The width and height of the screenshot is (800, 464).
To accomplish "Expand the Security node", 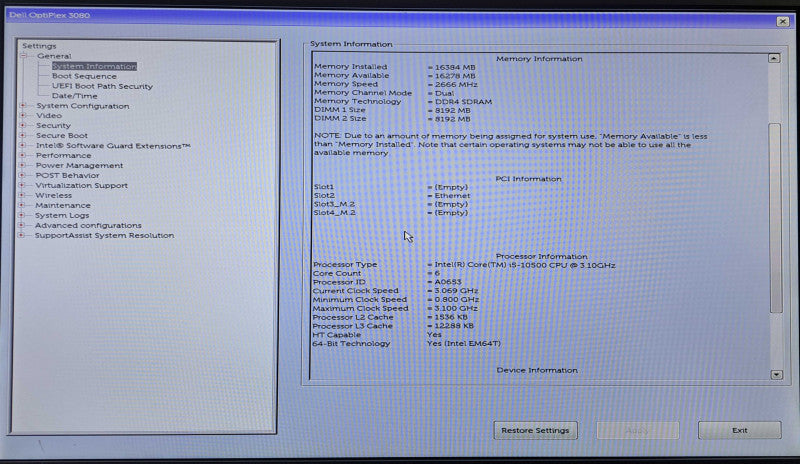I will [22, 125].
